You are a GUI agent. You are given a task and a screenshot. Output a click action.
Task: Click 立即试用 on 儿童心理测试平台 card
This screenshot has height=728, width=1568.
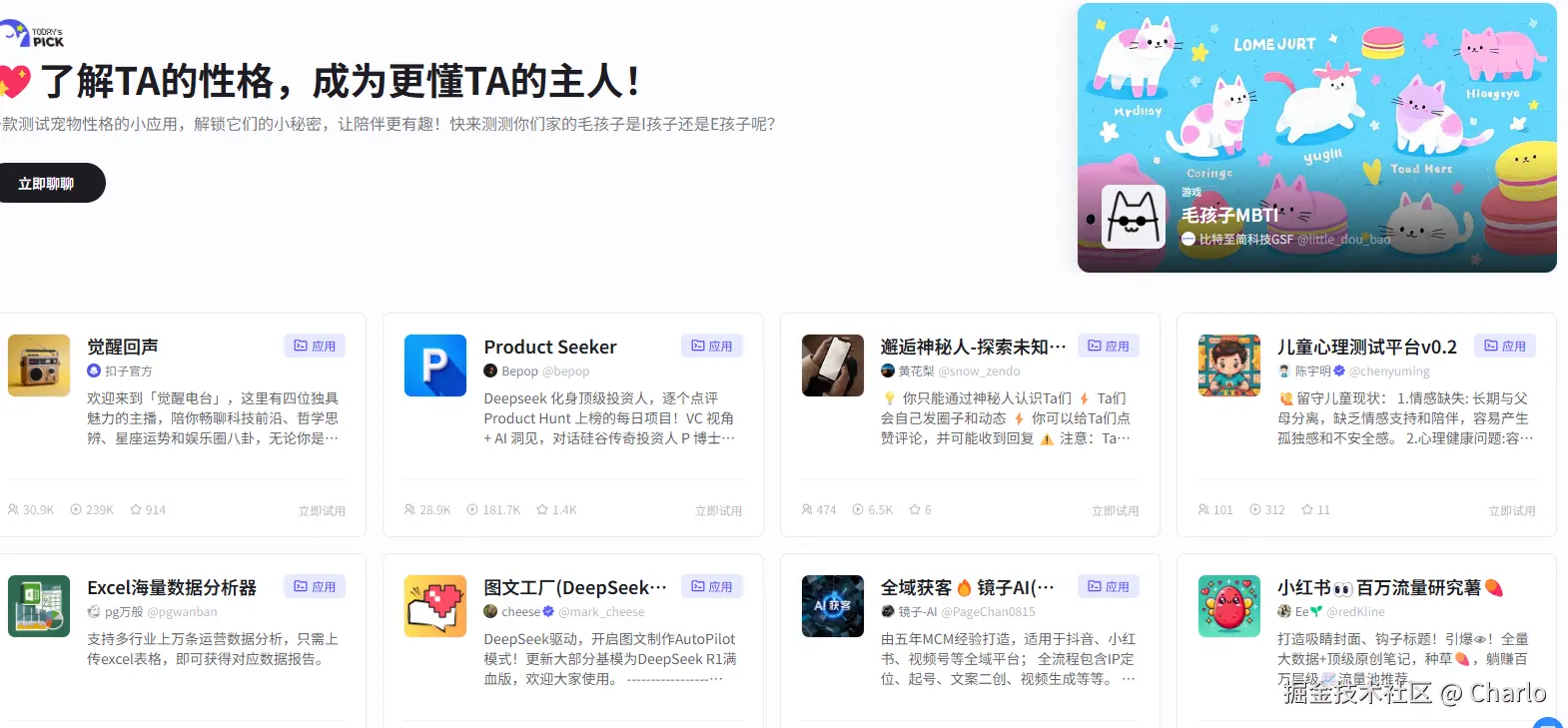click(1512, 510)
